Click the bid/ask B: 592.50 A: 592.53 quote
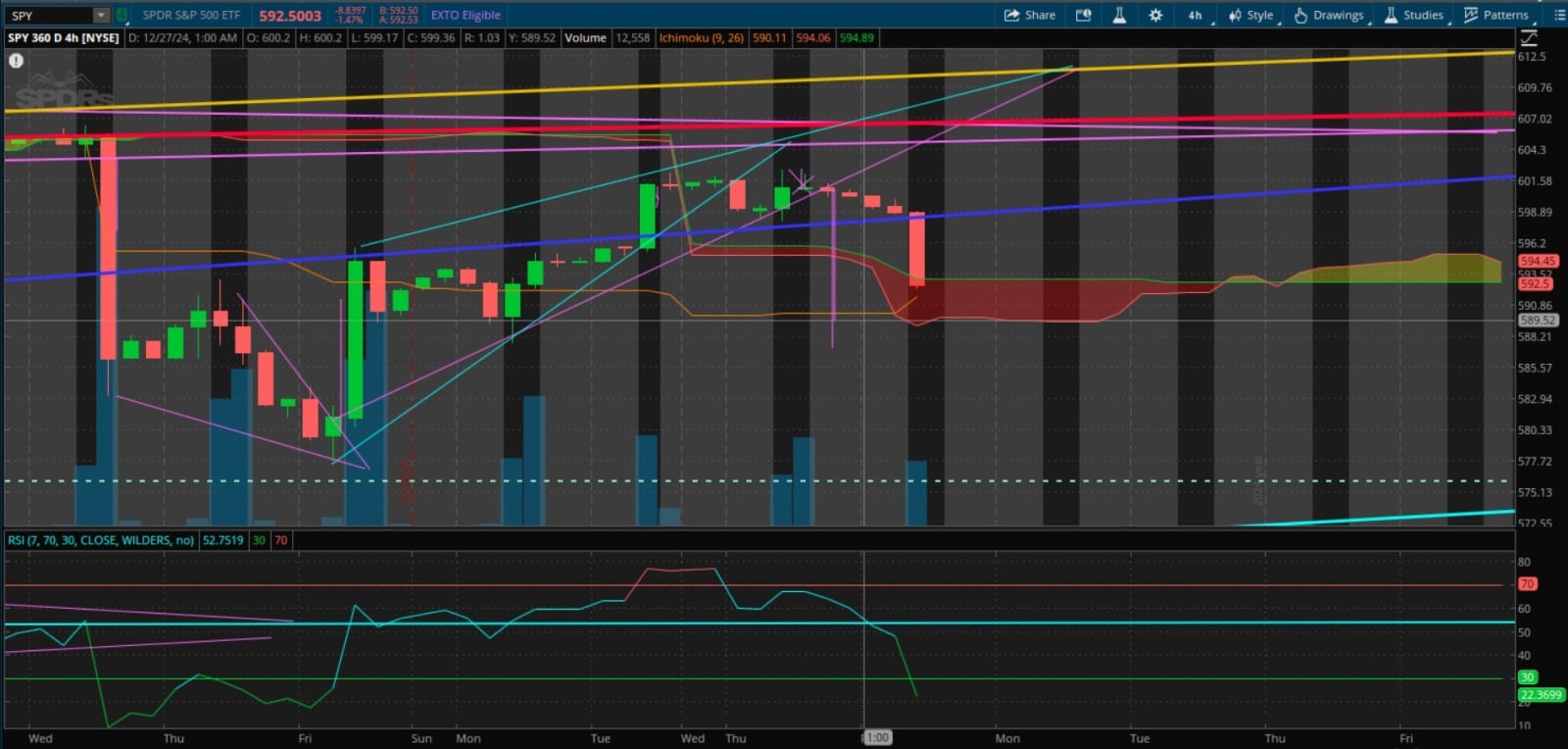 [x=398, y=15]
